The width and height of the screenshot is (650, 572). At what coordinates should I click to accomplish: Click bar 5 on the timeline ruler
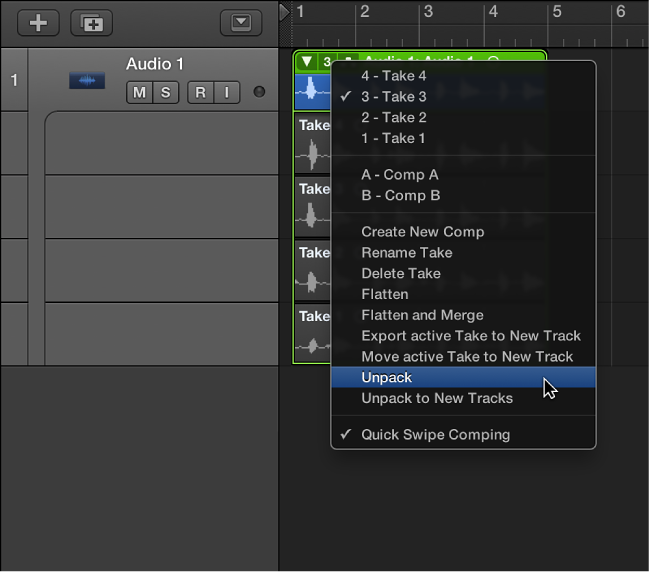point(557,12)
